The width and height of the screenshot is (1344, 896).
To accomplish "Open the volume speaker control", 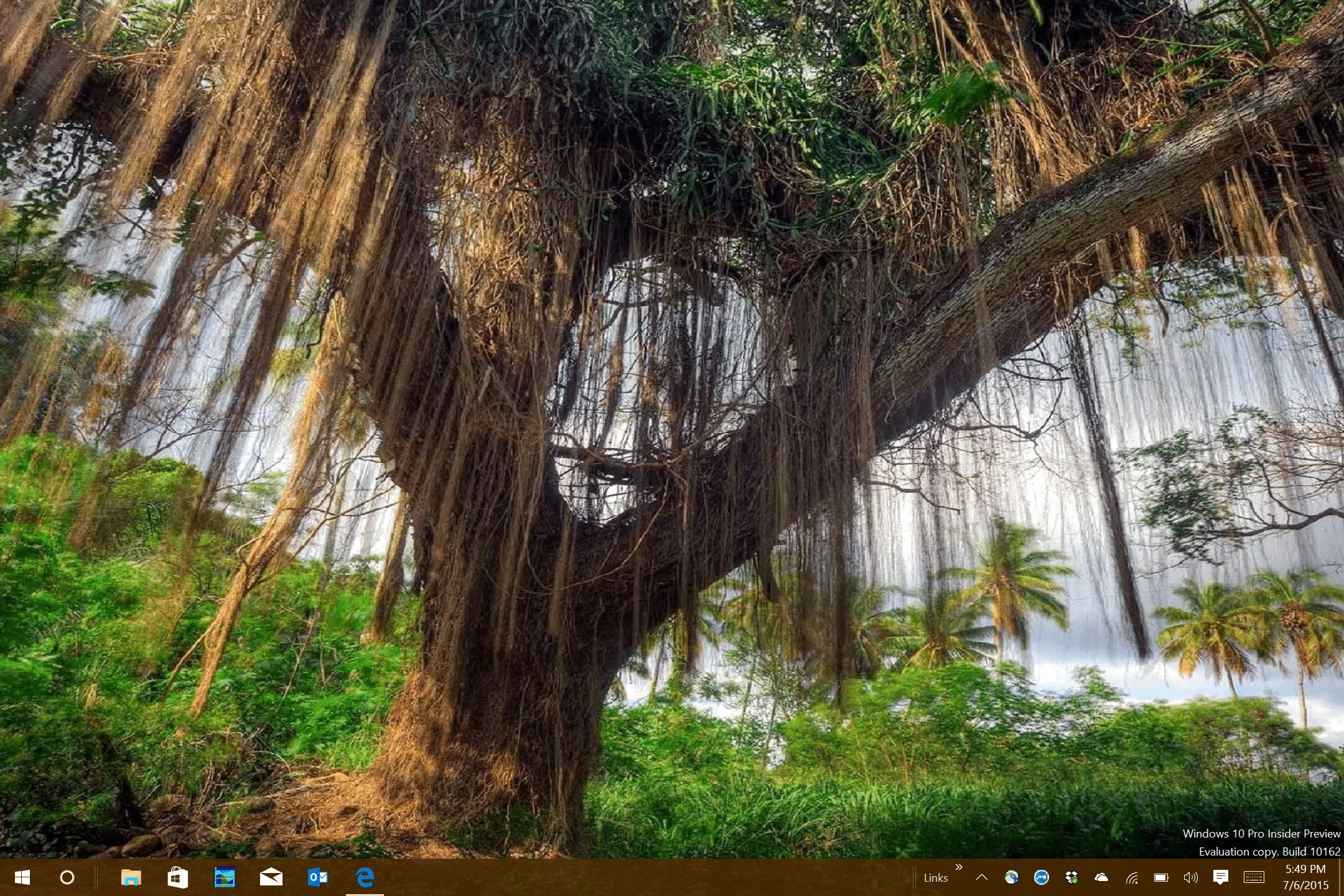I will (x=1190, y=877).
